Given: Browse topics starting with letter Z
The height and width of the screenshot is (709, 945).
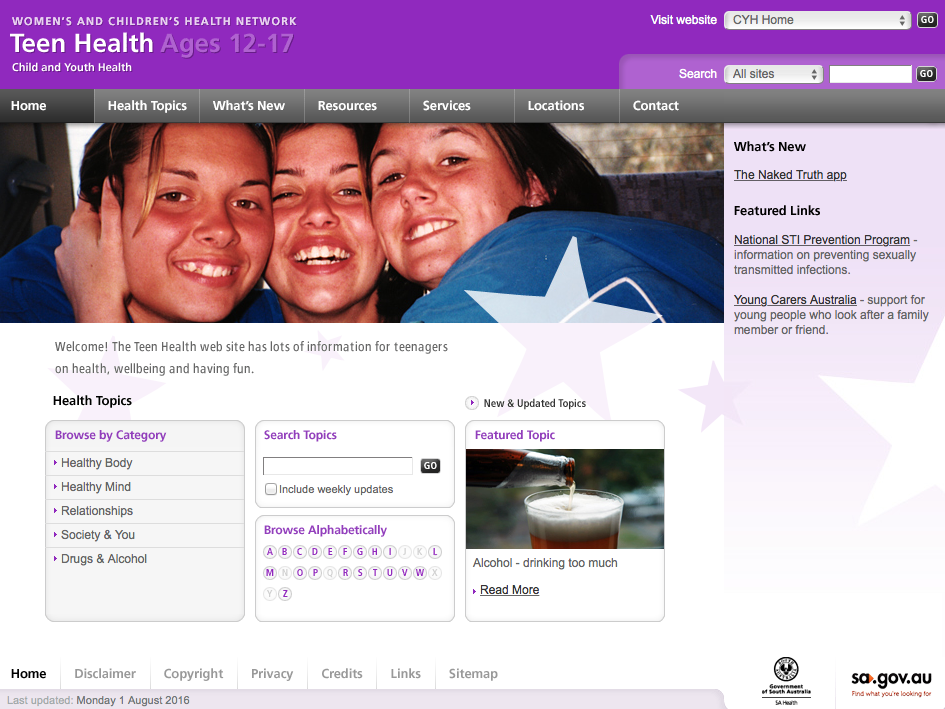Looking at the screenshot, I should click(285, 594).
